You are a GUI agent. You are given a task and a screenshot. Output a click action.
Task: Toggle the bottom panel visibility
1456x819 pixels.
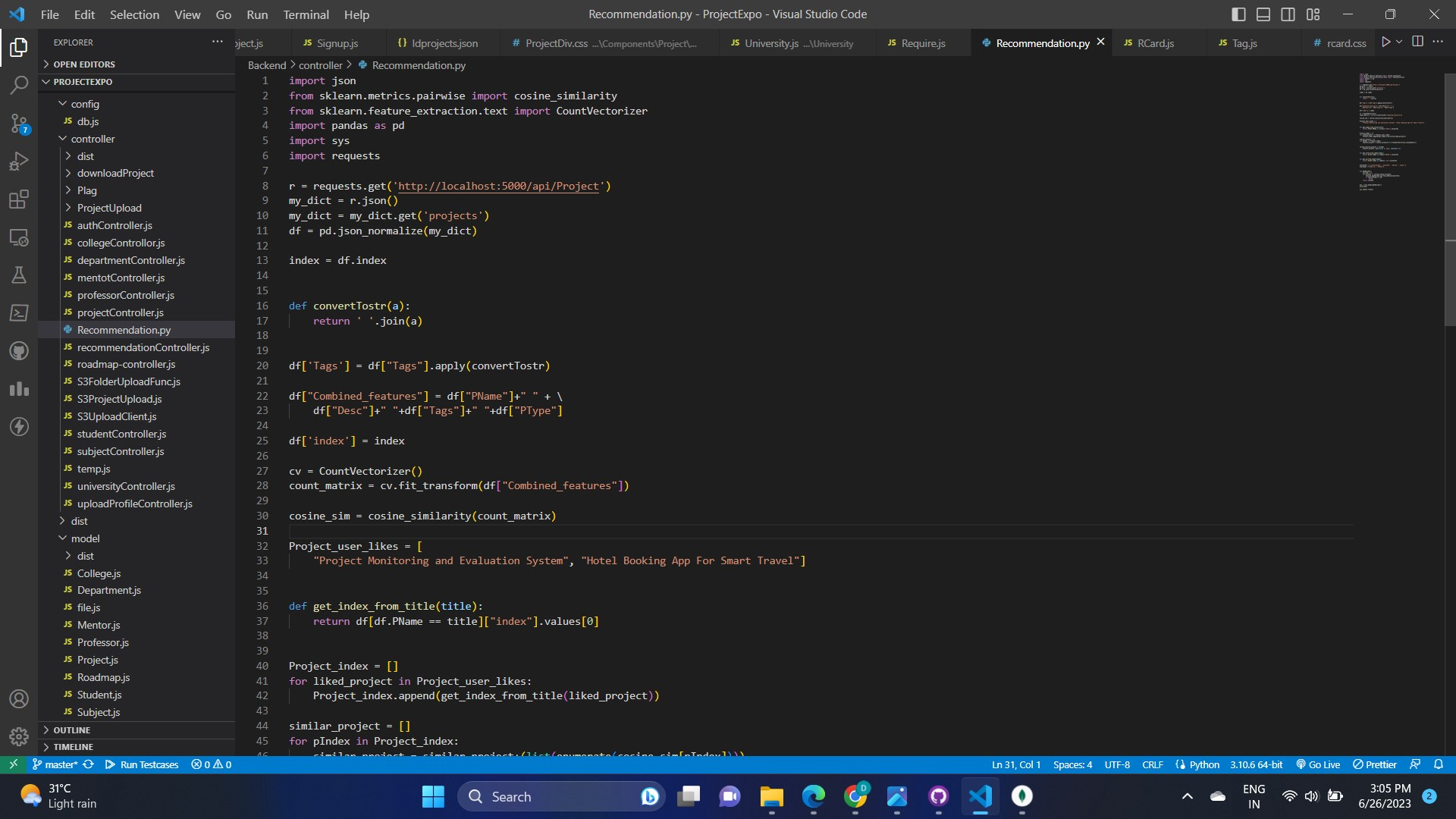click(x=1263, y=14)
